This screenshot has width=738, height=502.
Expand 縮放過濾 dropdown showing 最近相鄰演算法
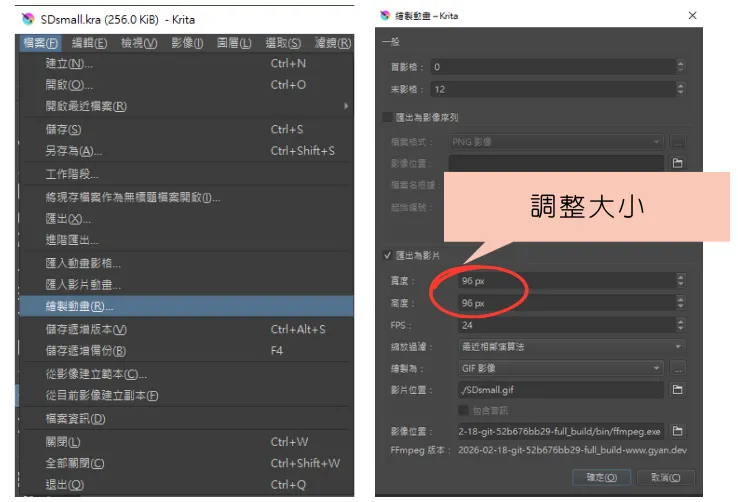[x=566, y=346]
